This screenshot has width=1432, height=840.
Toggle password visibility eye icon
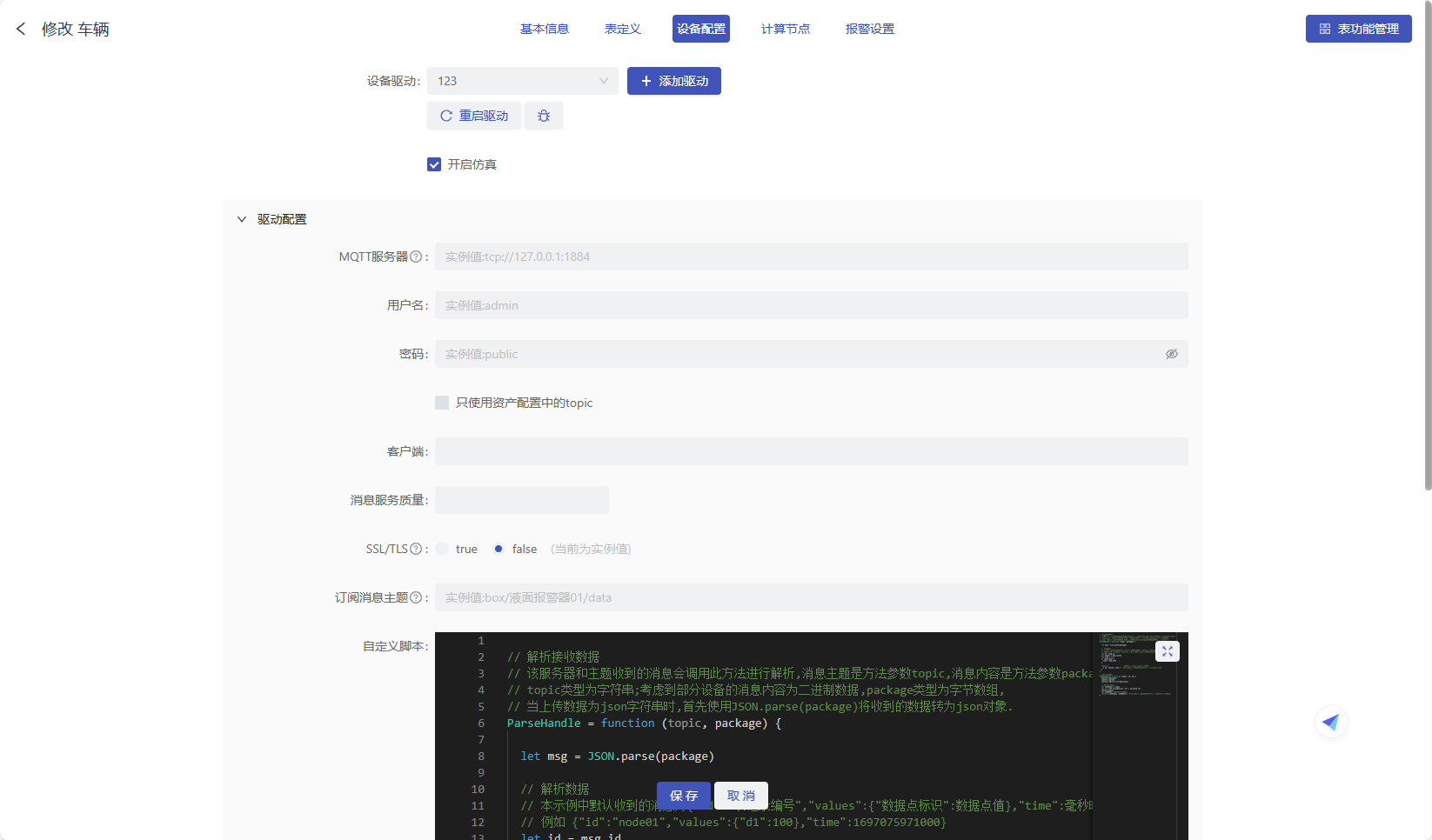point(1172,354)
